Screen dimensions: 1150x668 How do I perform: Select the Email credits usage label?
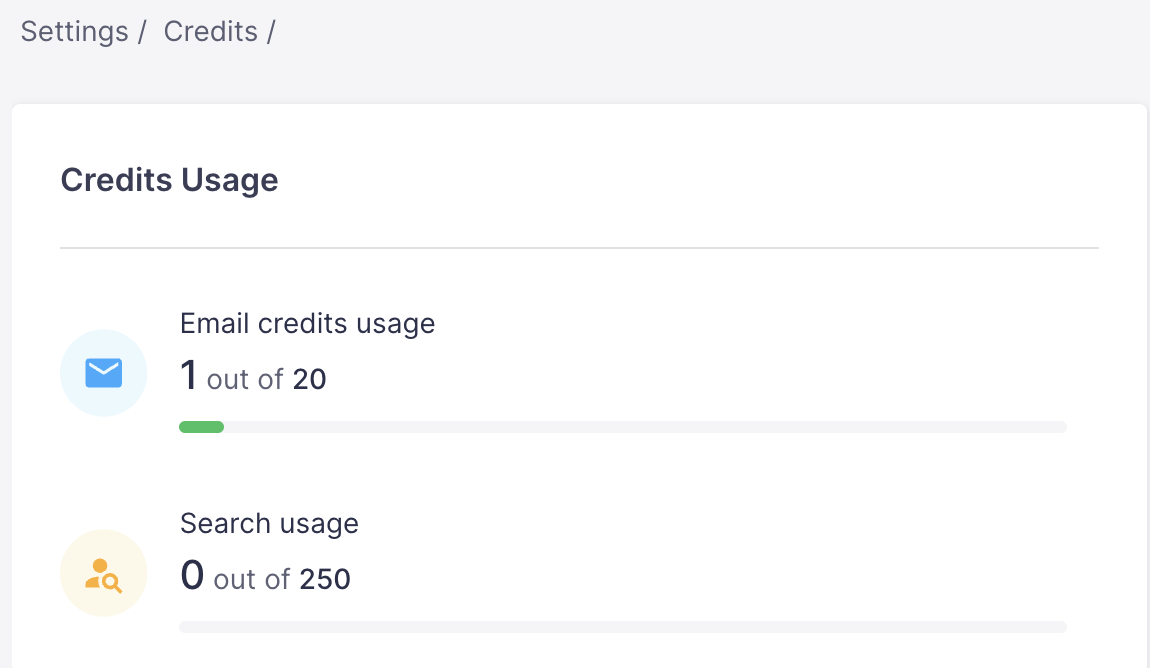click(x=307, y=324)
